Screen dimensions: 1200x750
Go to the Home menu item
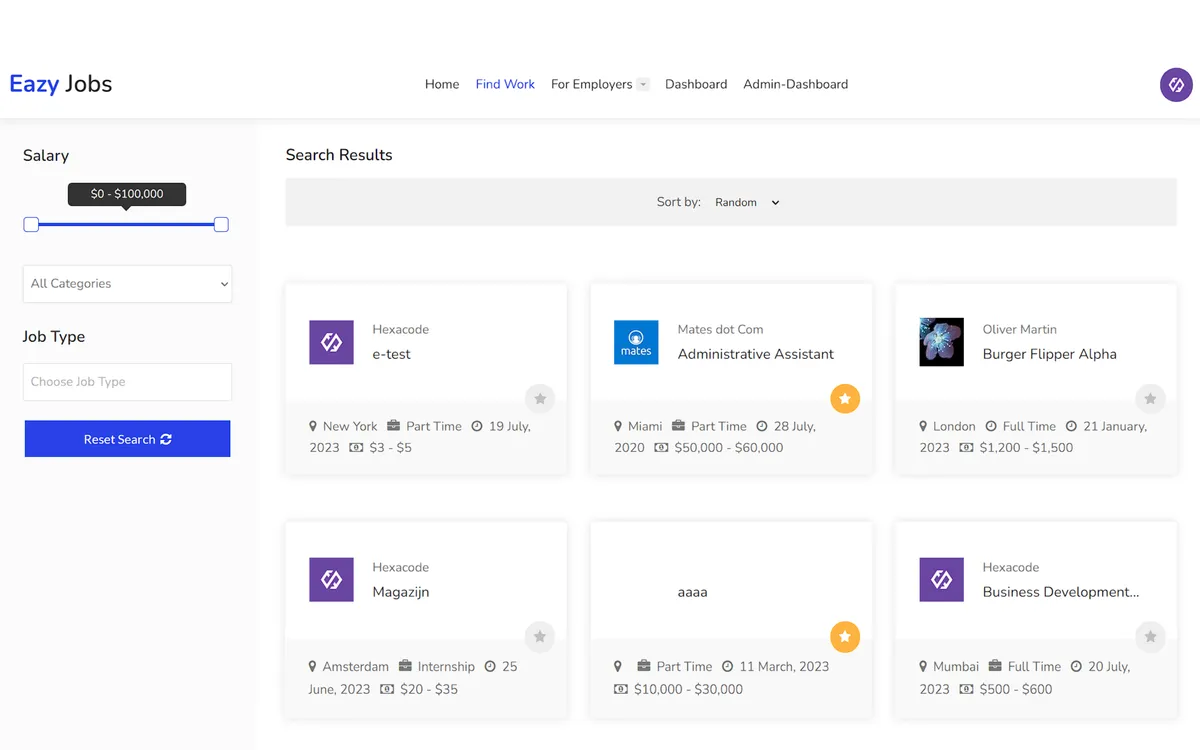pos(442,84)
